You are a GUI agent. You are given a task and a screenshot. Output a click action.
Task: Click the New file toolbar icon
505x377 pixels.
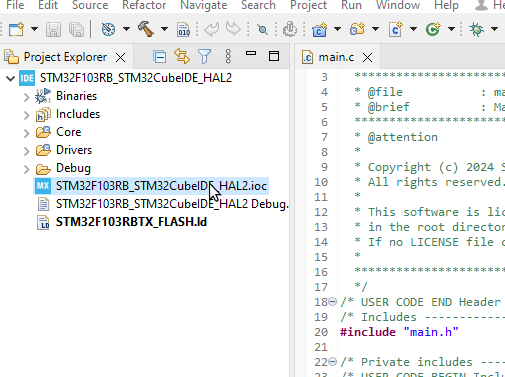coord(16,29)
